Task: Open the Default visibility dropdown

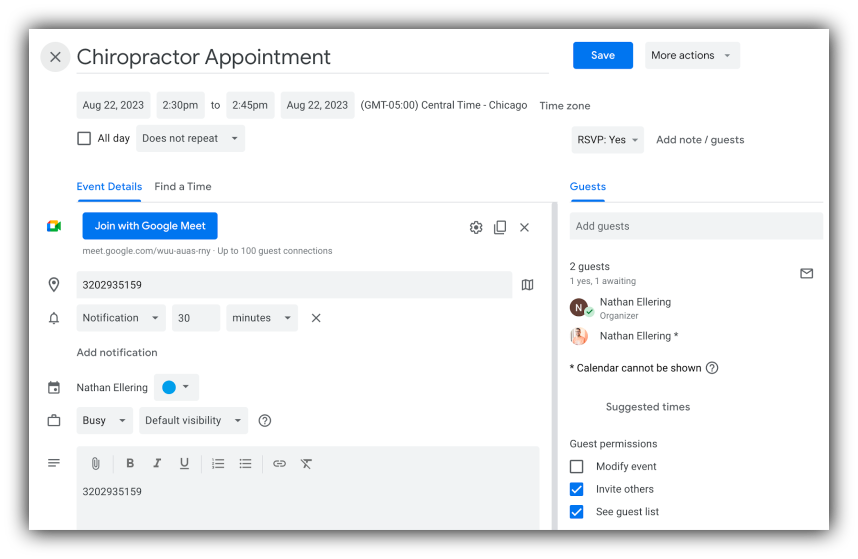Action: (x=193, y=421)
